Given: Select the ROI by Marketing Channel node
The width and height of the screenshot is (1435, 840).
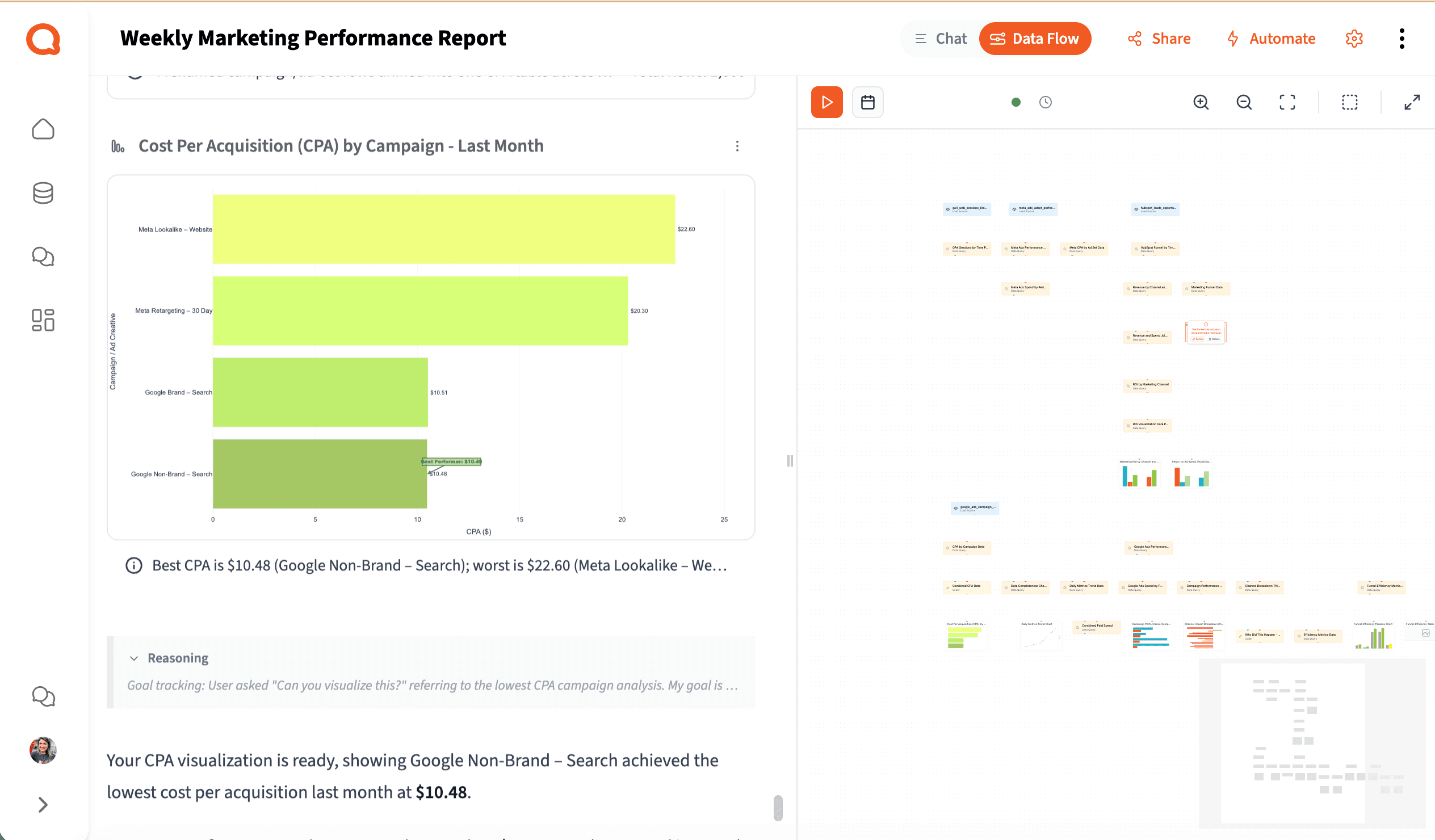Looking at the screenshot, I should click(1147, 385).
